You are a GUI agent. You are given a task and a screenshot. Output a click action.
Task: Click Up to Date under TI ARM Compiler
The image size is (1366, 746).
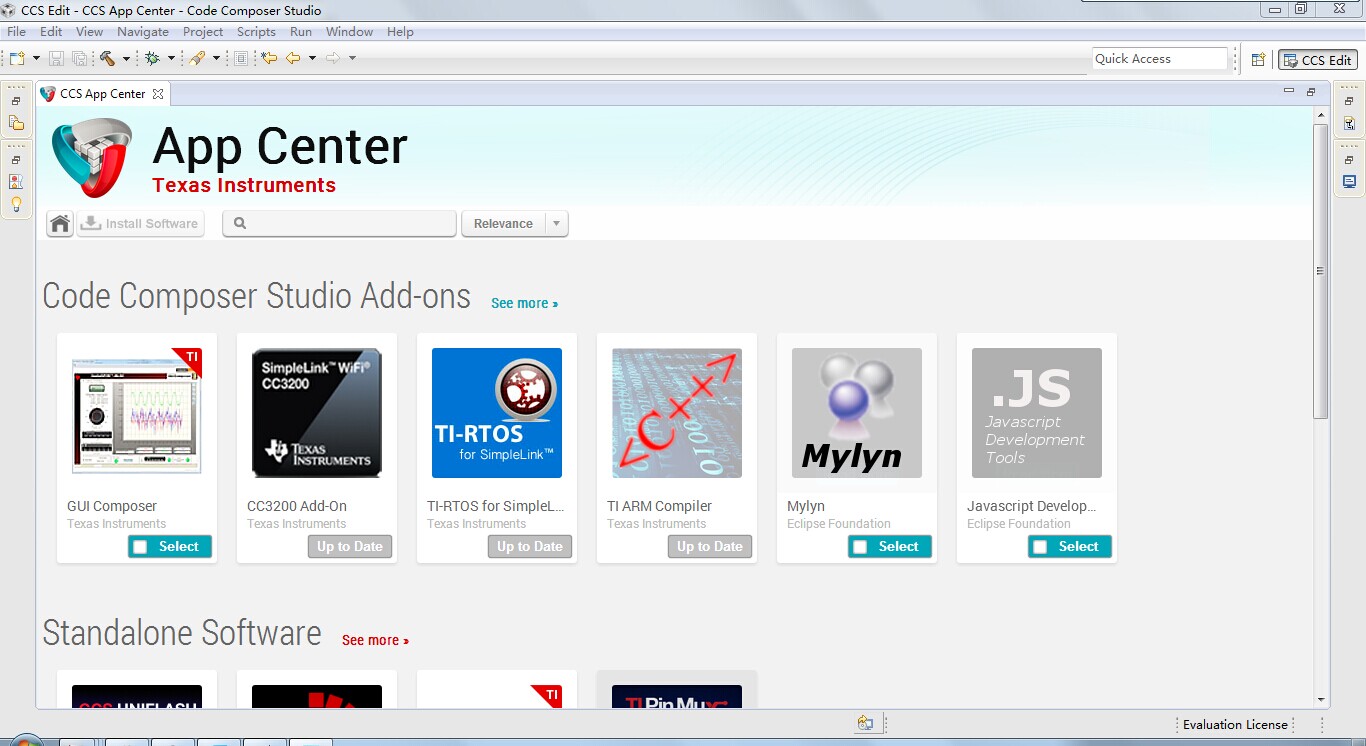tap(710, 547)
